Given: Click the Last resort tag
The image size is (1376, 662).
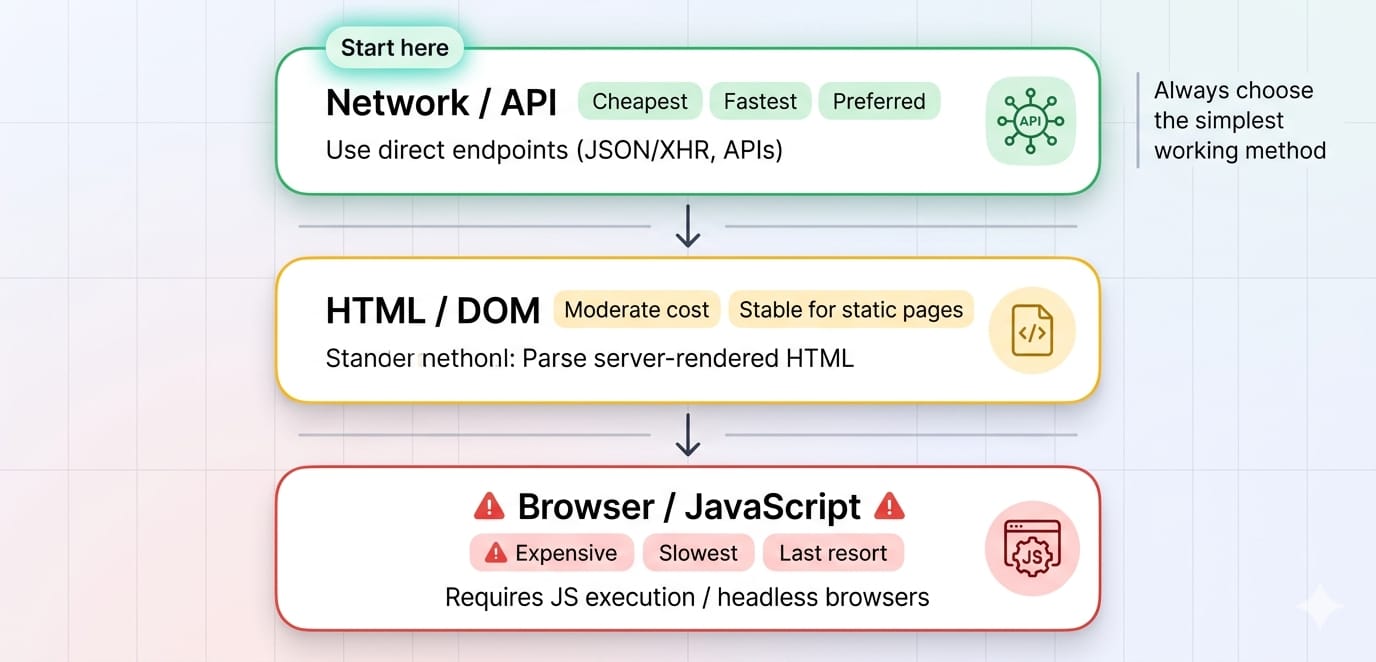Looking at the screenshot, I should pyautogui.click(x=833, y=553).
